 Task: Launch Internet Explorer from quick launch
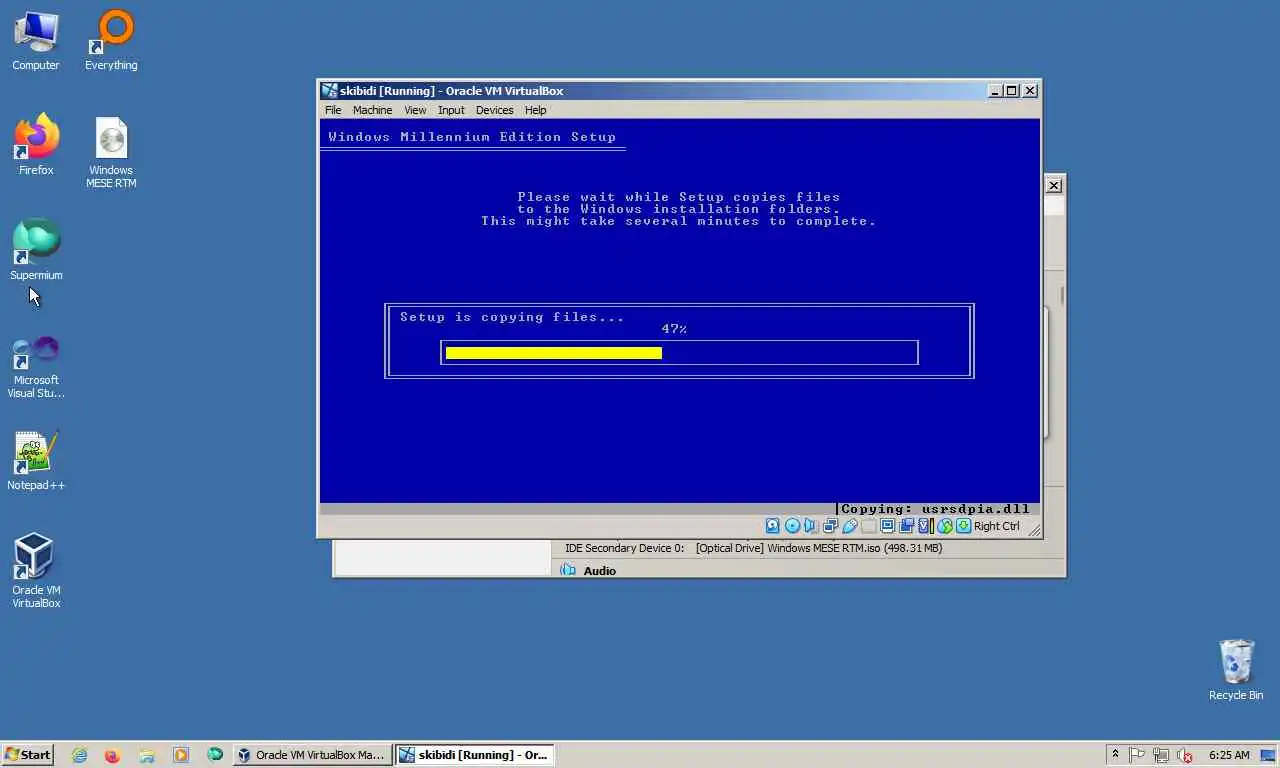pyautogui.click(x=79, y=755)
